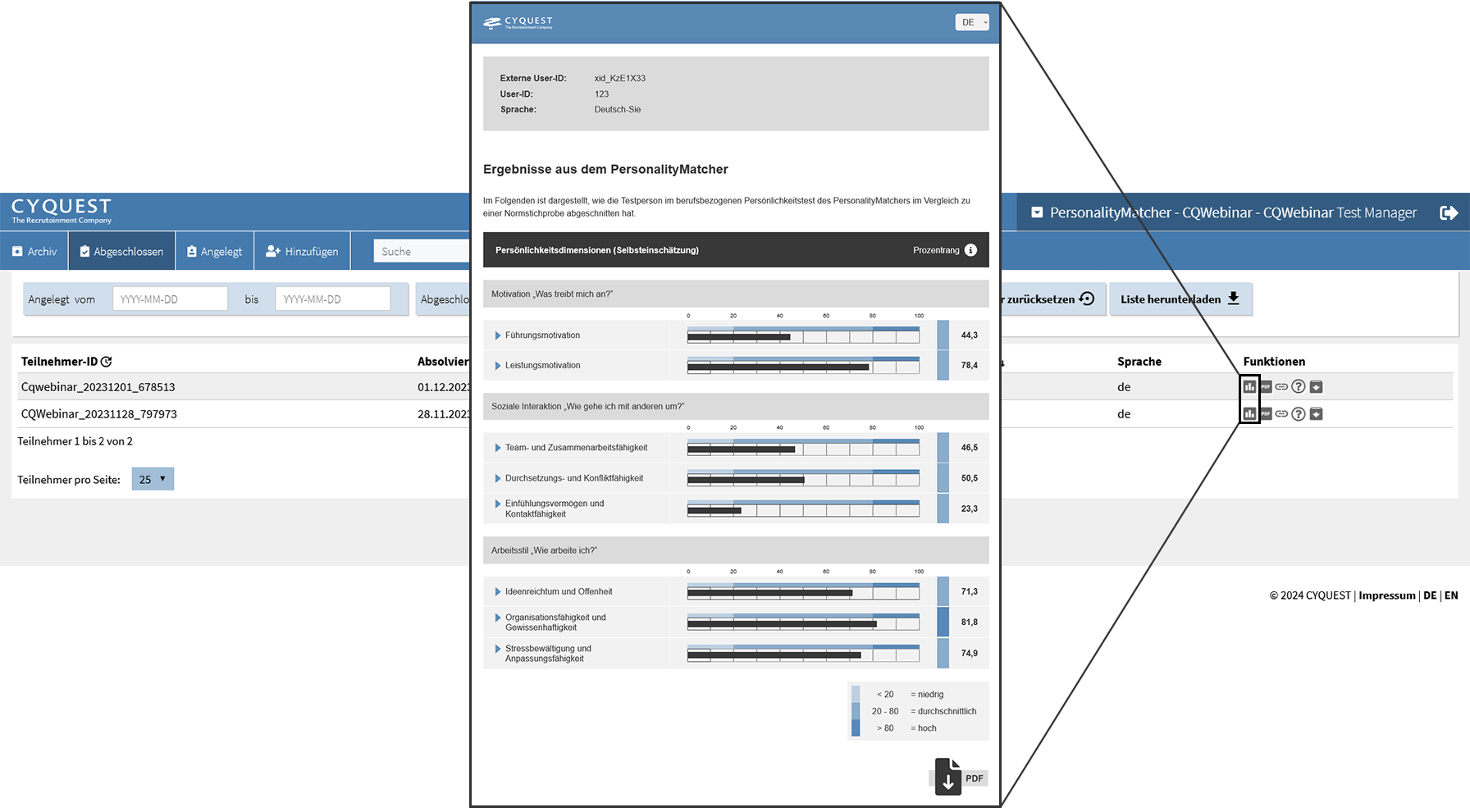Refresh the Teilnehmer-ID column icon
The height and width of the screenshot is (812, 1470).
pyautogui.click(x=107, y=362)
